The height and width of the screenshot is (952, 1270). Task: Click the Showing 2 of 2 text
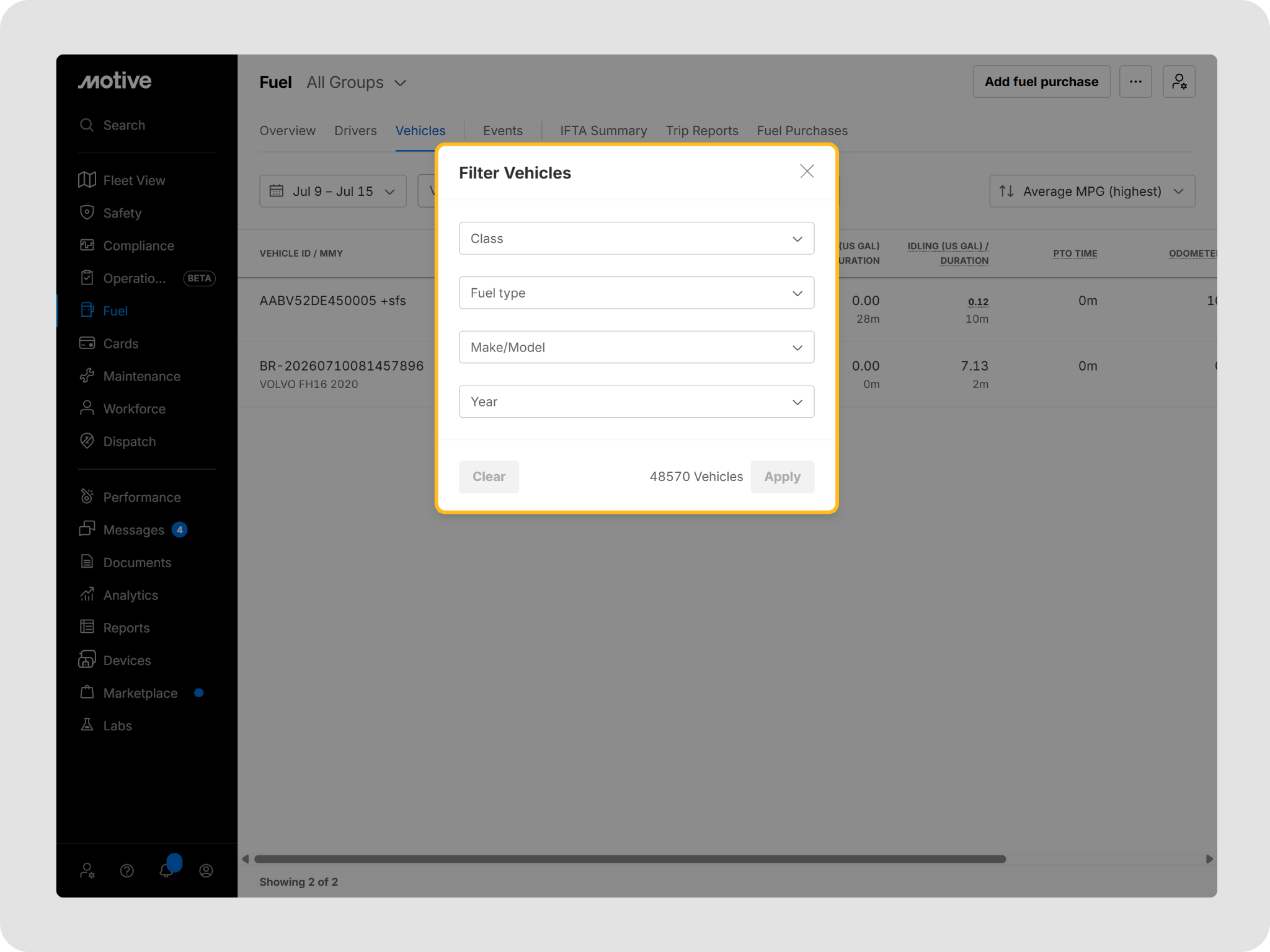coord(298,882)
